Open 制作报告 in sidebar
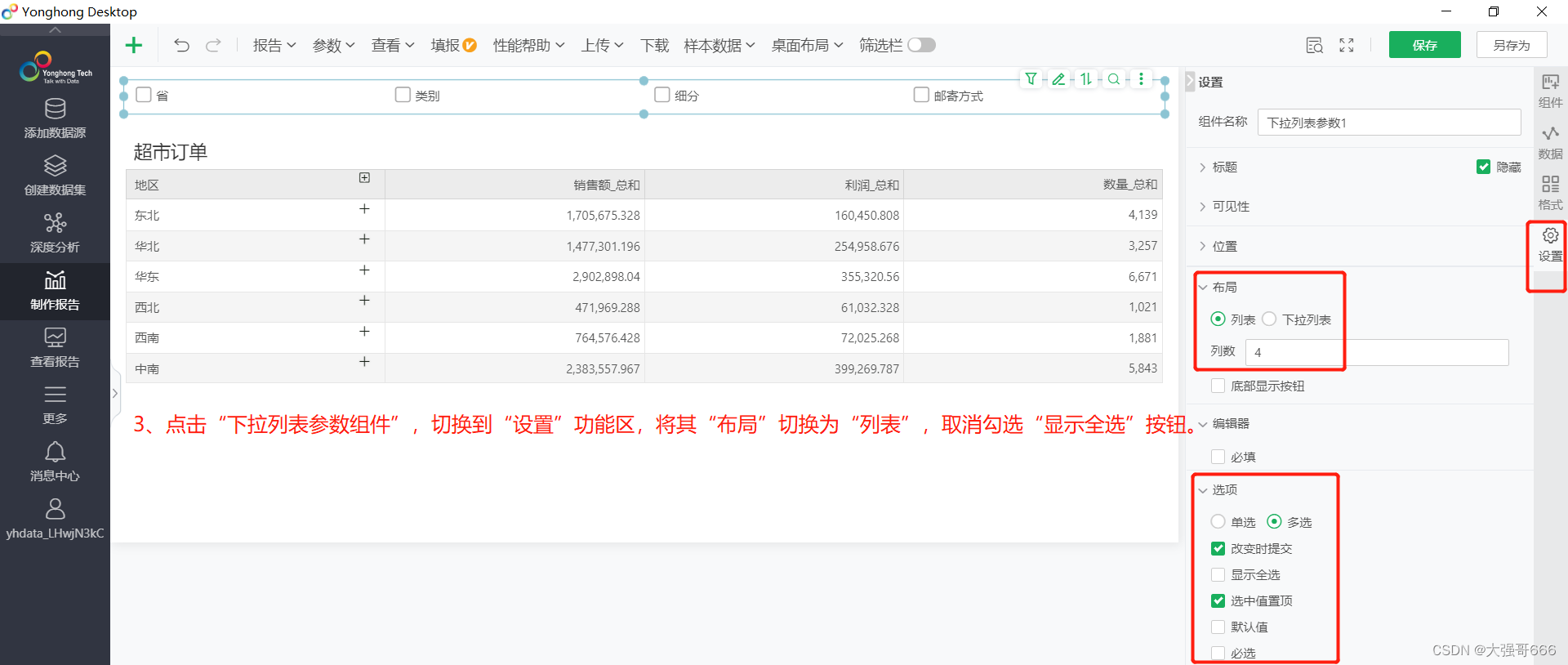This screenshot has width=1568, height=665. (55, 291)
